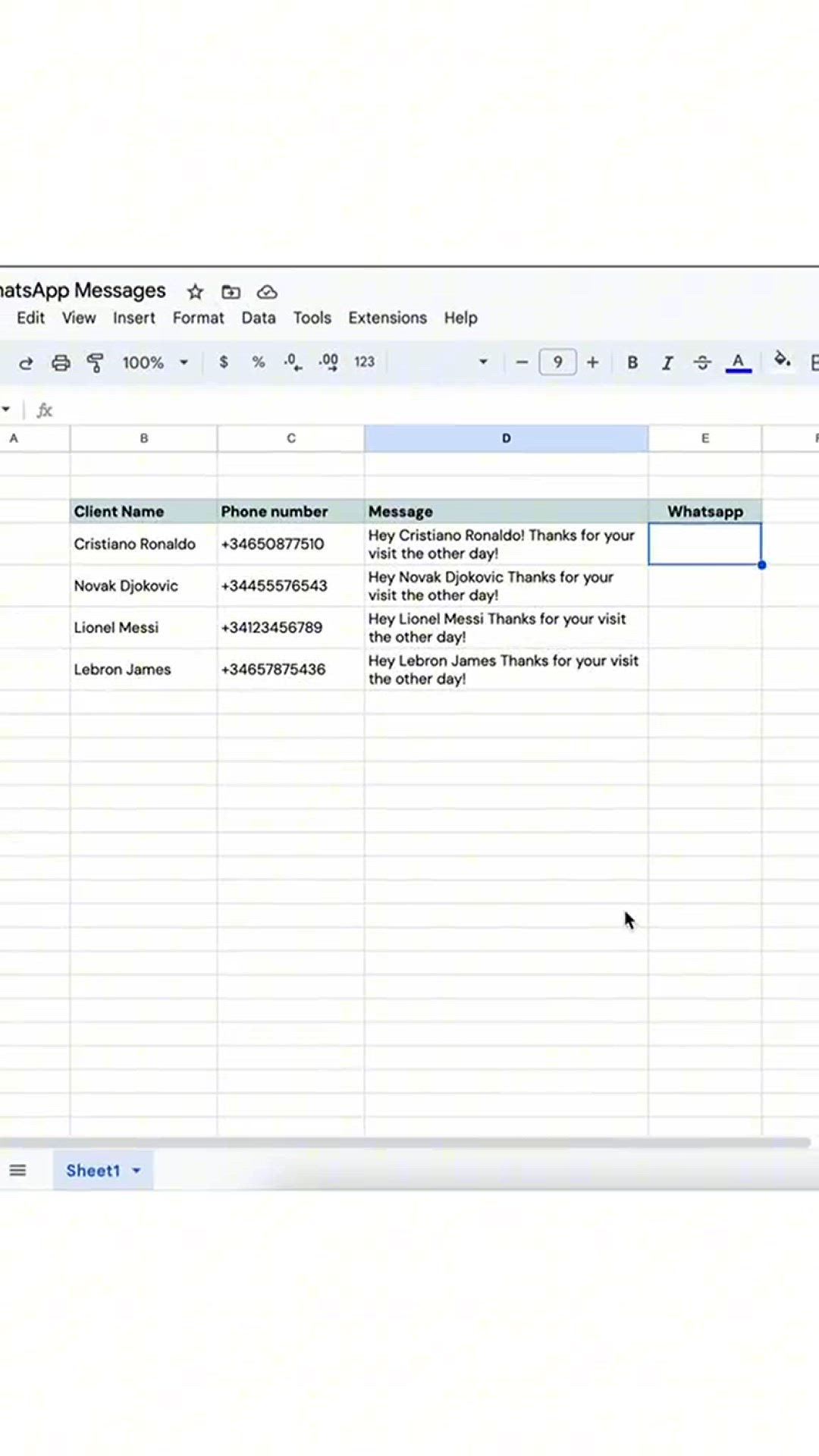Open the Sheet1 tab options arrow
The height and width of the screenshot is (1456, 819).
[136, 1171]
